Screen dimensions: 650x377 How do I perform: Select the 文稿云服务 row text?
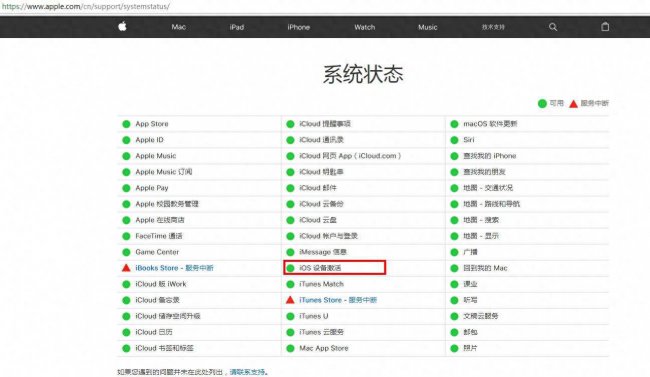tap(481, 316)
